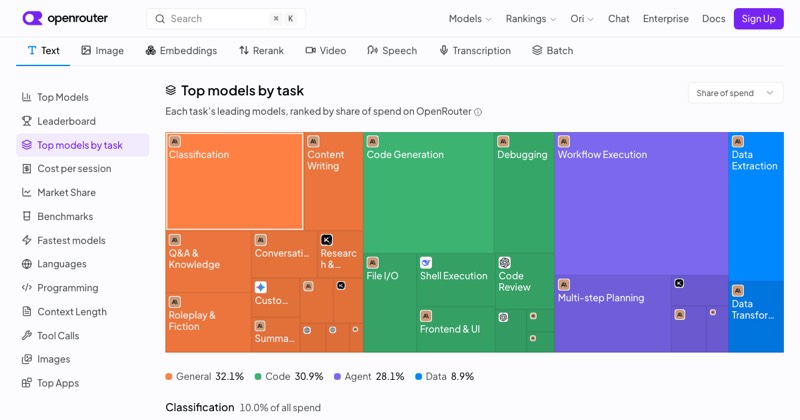Click the model icon above Roleplay & Fiction
800x420 pixels.
click(175, 302)
